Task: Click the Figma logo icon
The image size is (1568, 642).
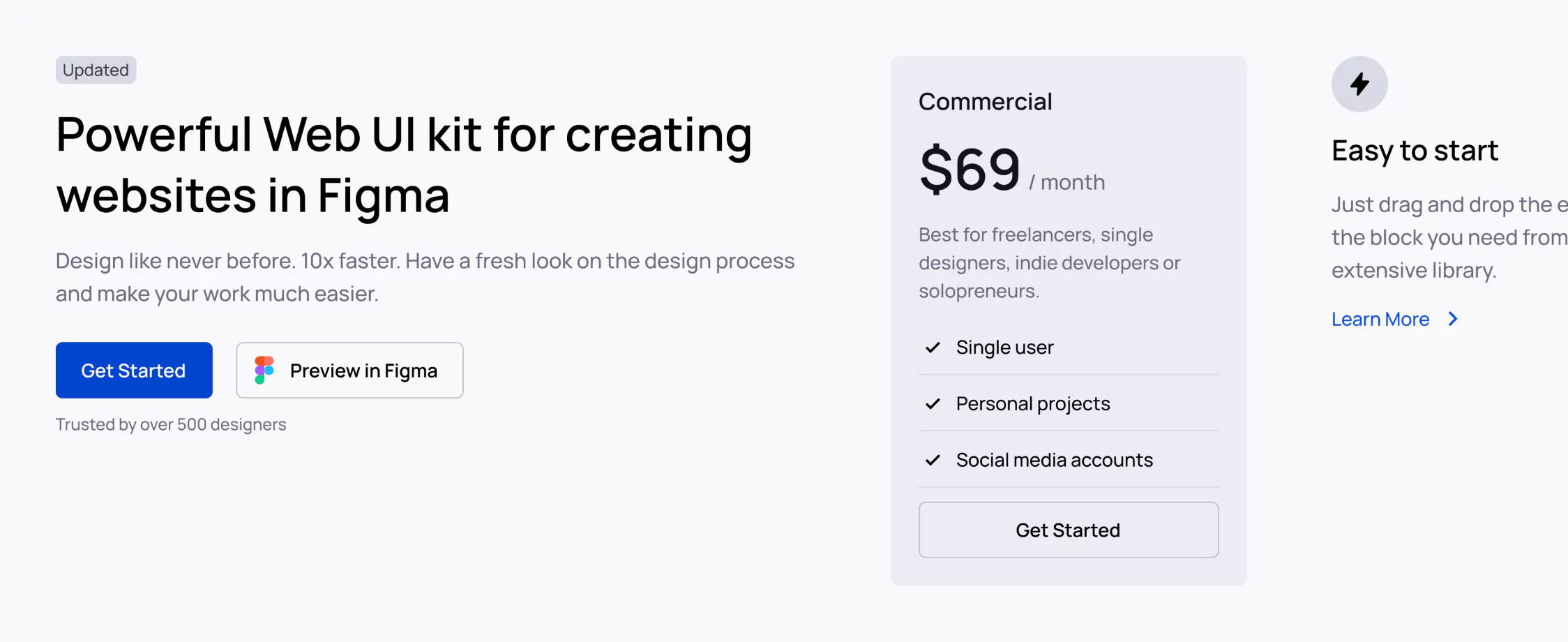Action: coord(264,370)
